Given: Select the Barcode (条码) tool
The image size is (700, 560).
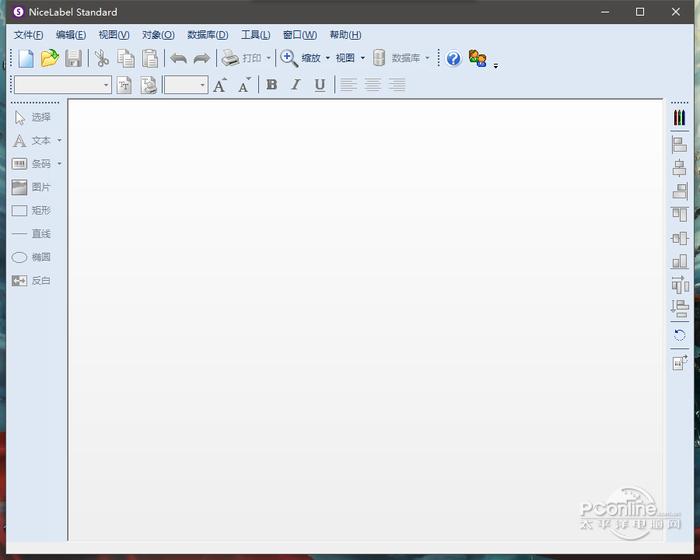Looking at the screenshot, I should [x=31, y=164].
